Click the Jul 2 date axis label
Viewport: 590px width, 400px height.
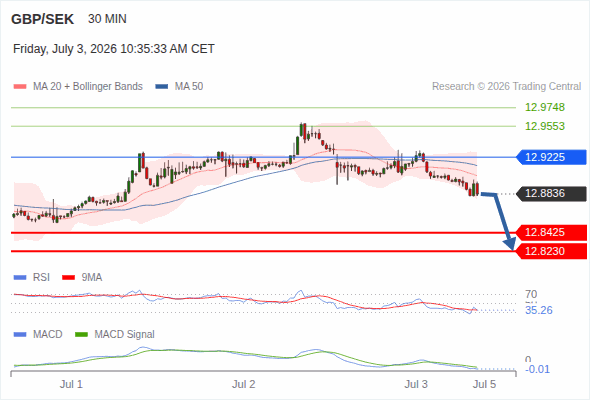pyautogui.click(x=243, y=384)
